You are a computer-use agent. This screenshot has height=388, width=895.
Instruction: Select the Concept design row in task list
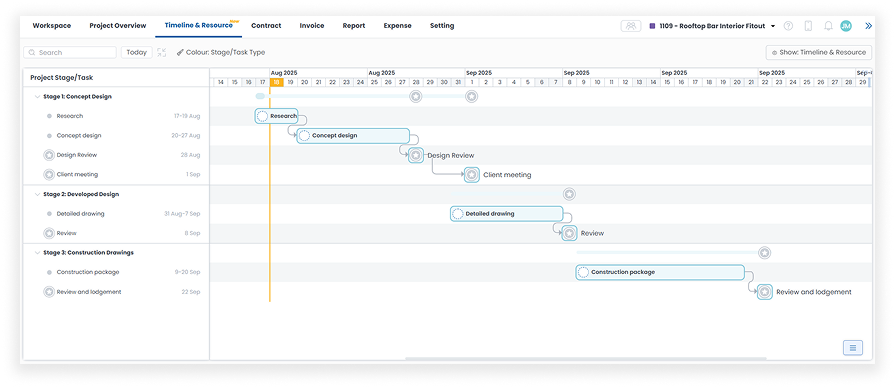pos(116,136)
